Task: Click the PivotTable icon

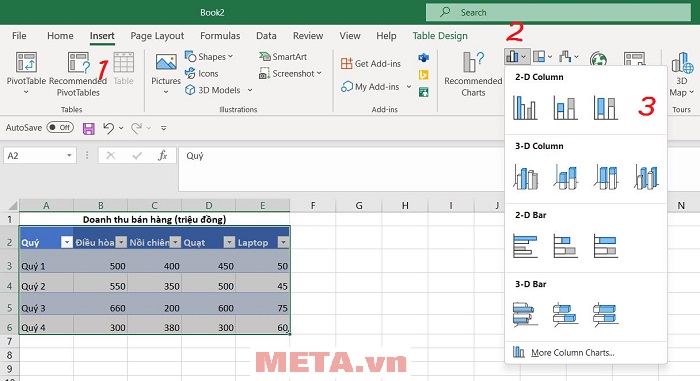Action: [26, 62]
